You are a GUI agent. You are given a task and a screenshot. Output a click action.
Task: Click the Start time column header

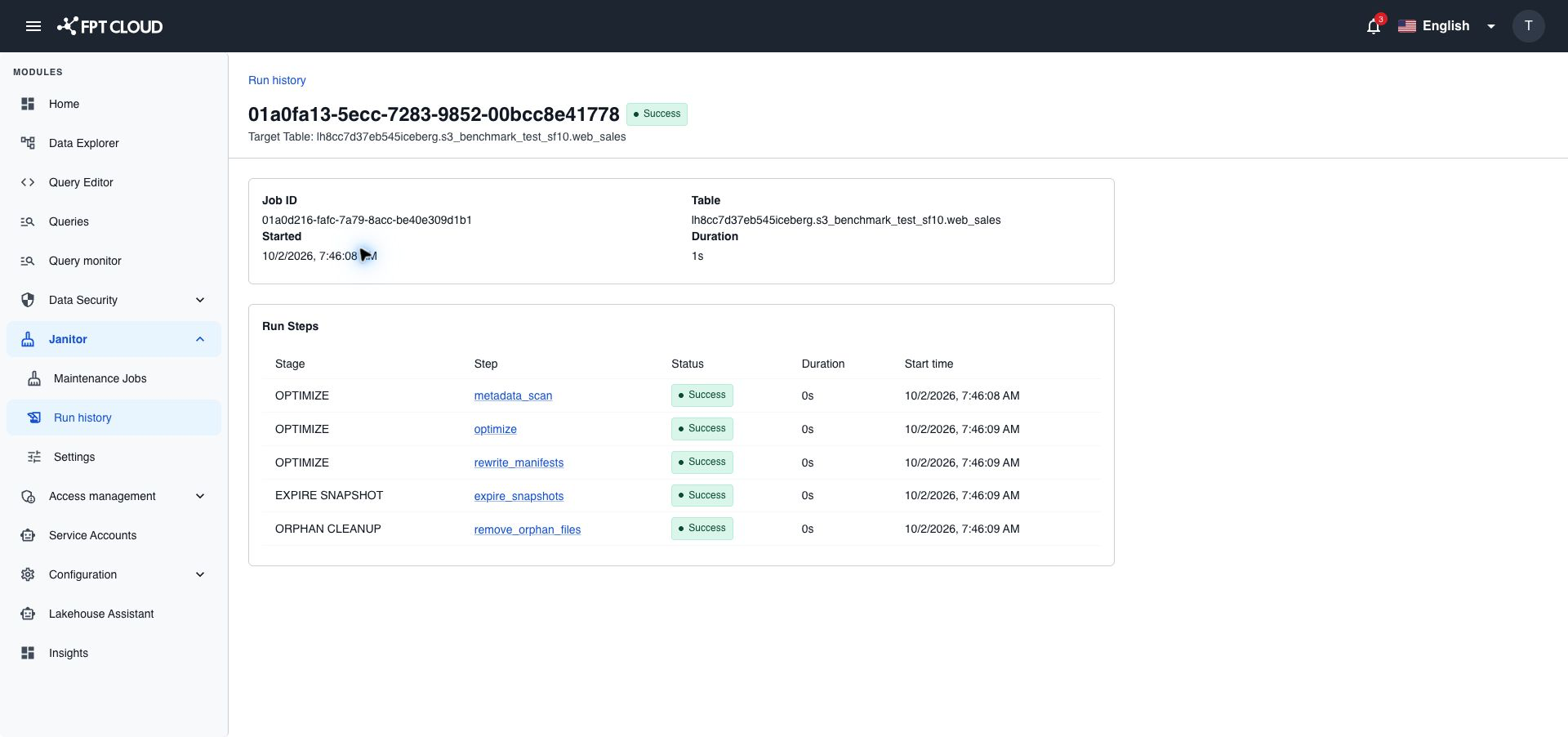(x=929, y=364)
